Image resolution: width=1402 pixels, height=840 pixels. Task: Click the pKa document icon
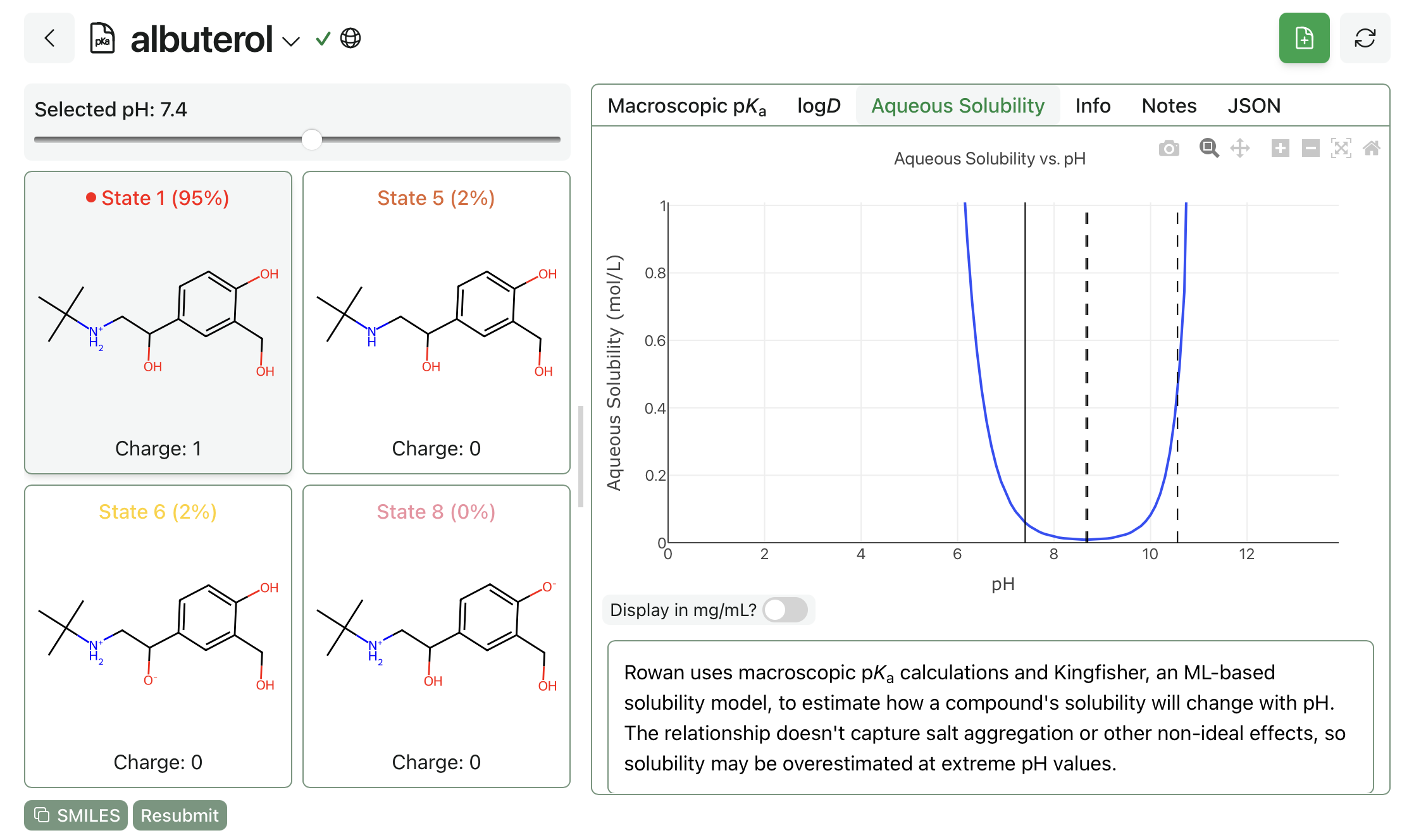[x=102, y=38]
